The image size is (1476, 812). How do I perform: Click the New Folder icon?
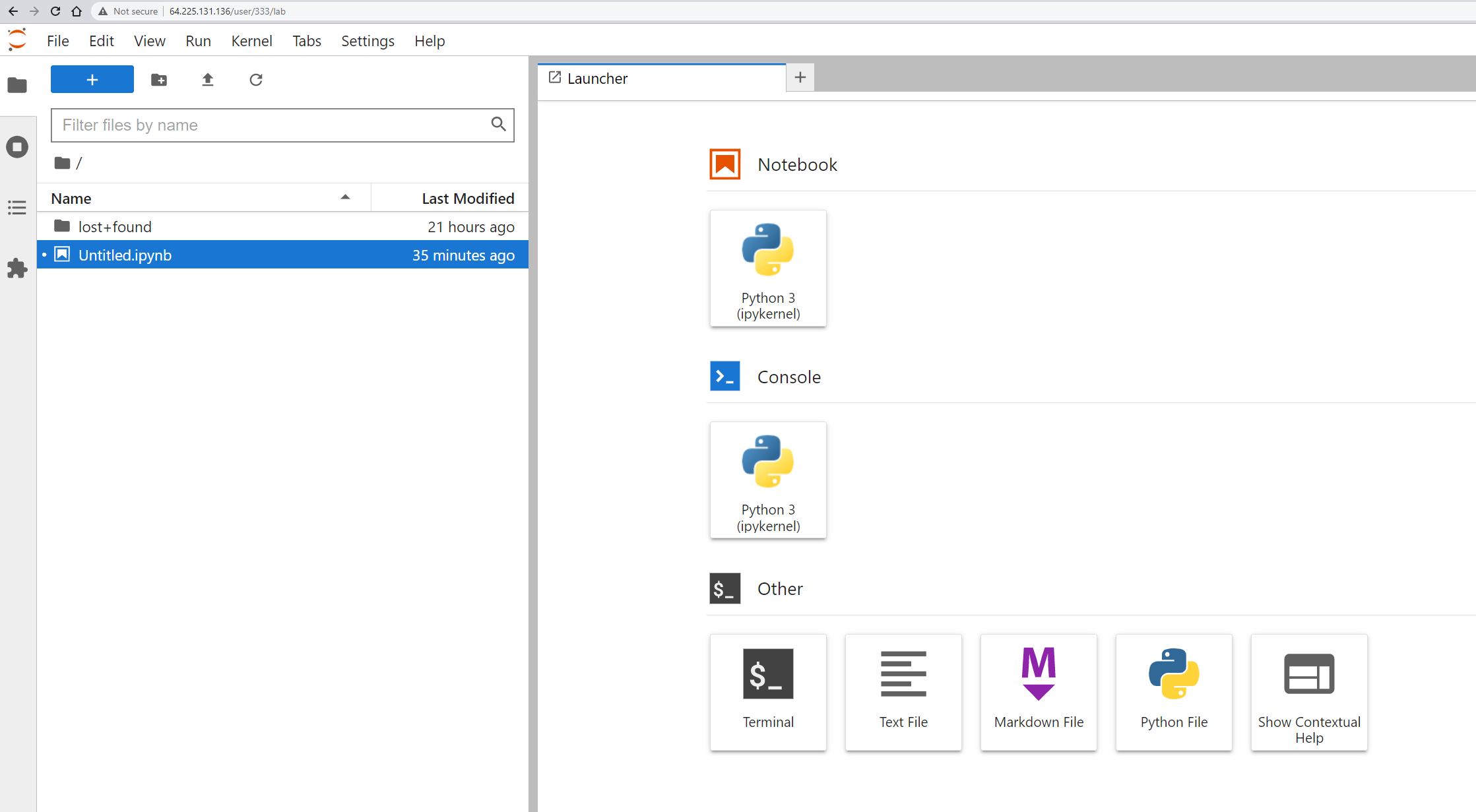tap(159, 80)
